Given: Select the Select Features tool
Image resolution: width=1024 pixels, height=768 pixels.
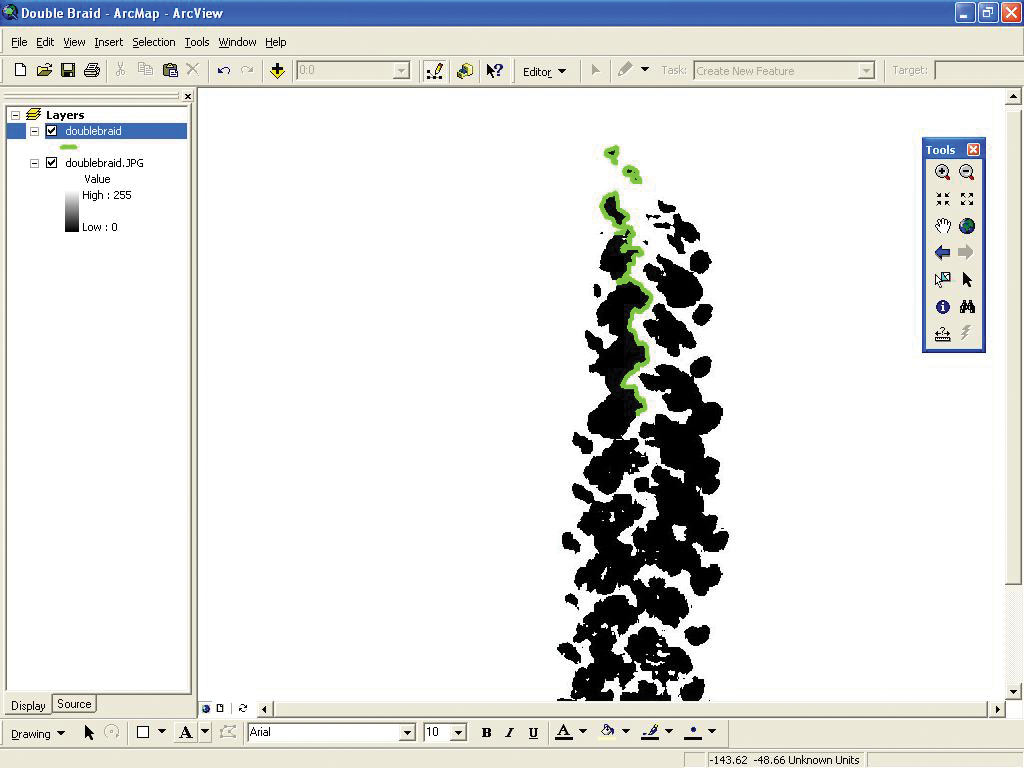Looking at the screenshot, I should 942,280.
